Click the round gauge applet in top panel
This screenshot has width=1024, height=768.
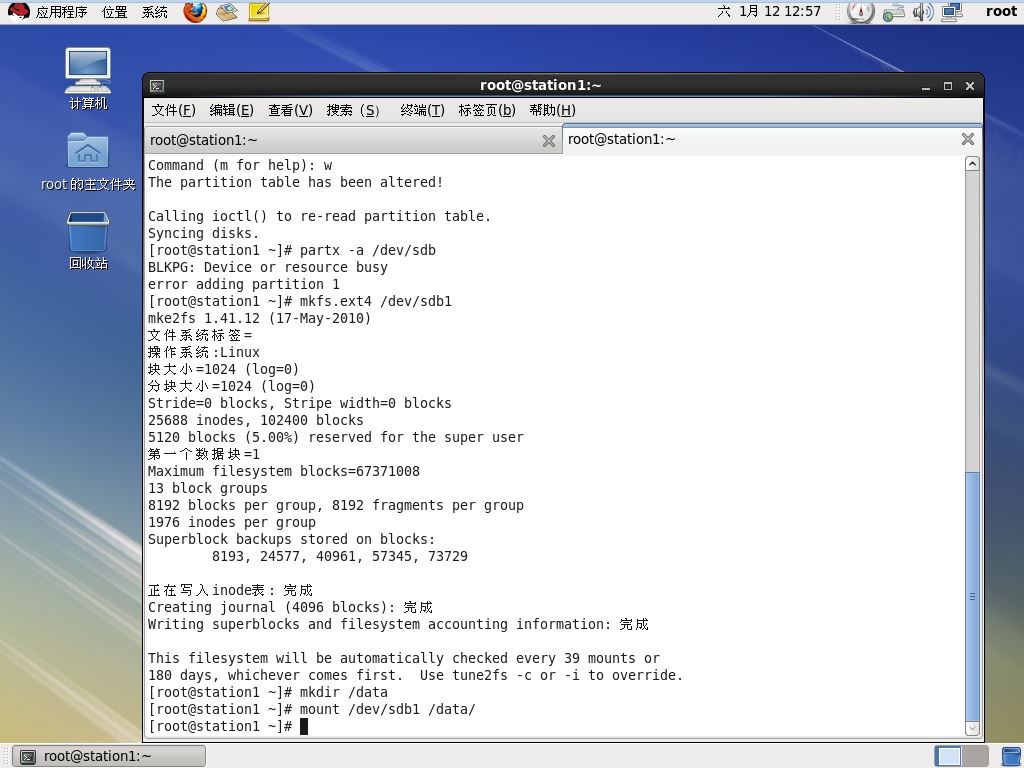point(860,12)
